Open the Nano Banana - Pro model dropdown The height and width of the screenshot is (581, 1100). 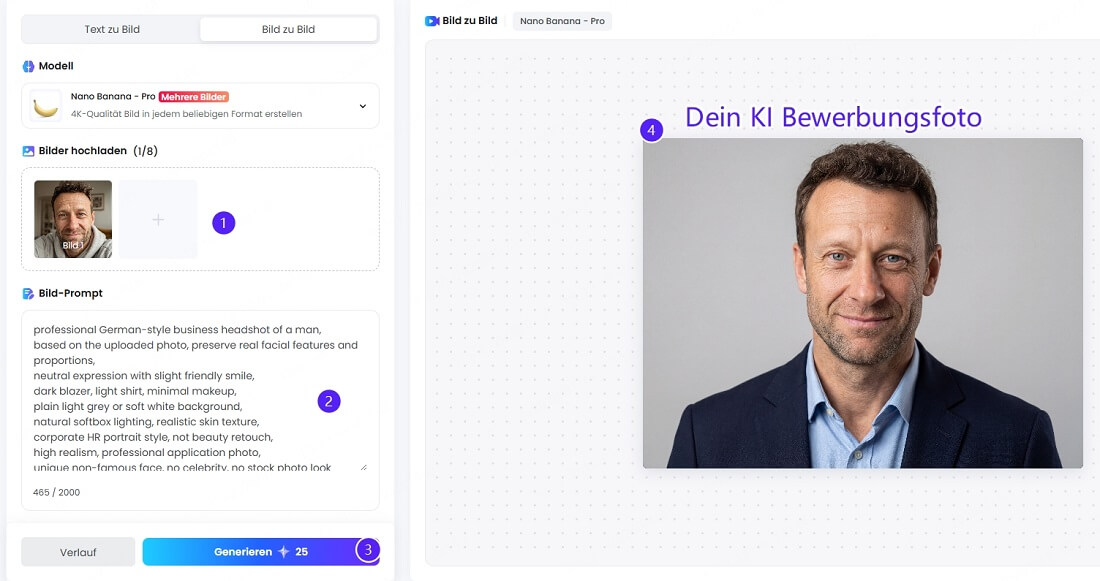point(200,105)
